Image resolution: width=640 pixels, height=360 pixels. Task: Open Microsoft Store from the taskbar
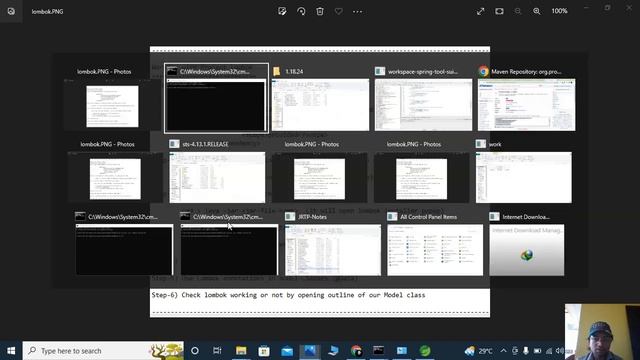(x=264, y=351)
